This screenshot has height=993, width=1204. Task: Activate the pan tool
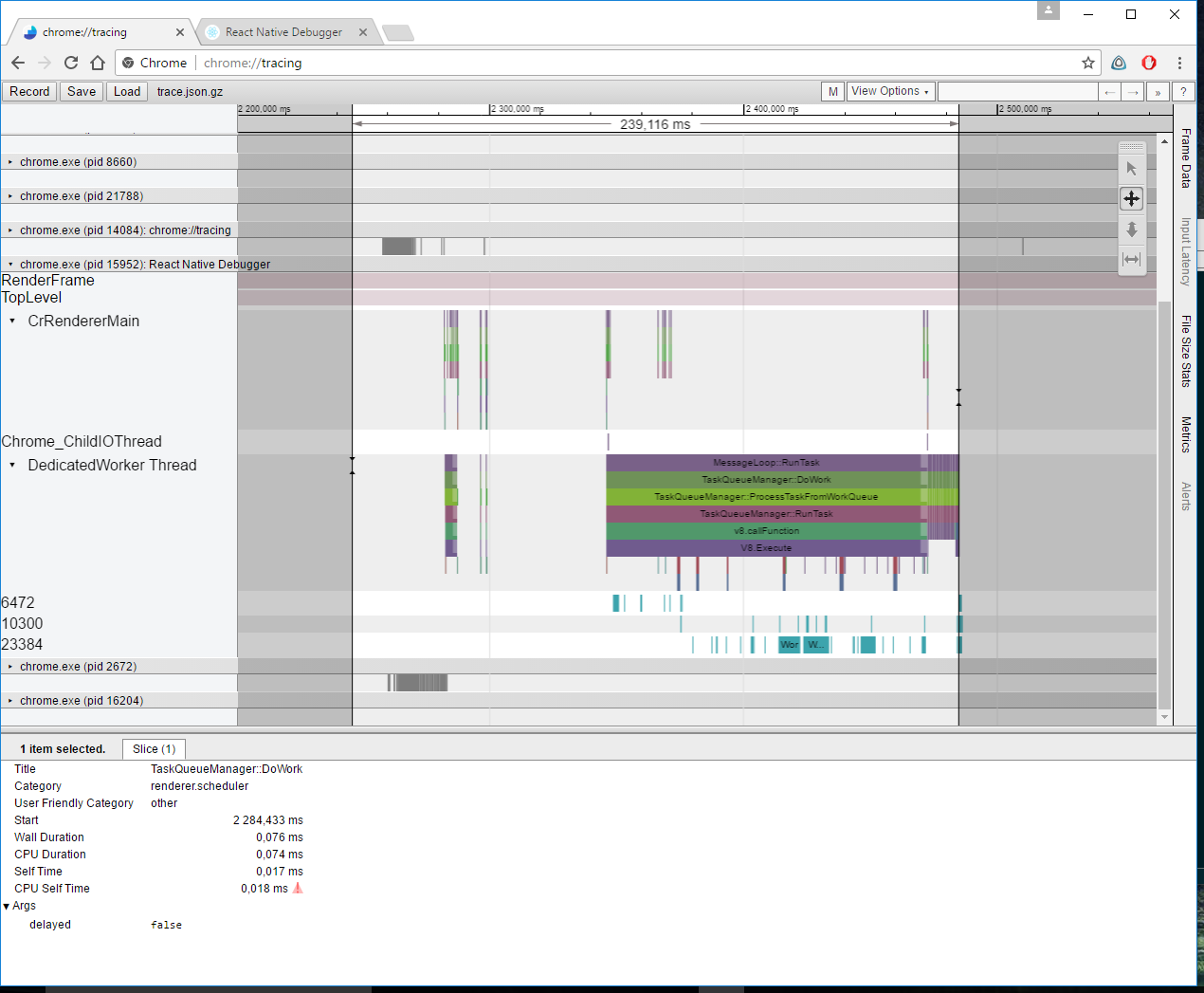(1131, 198)
